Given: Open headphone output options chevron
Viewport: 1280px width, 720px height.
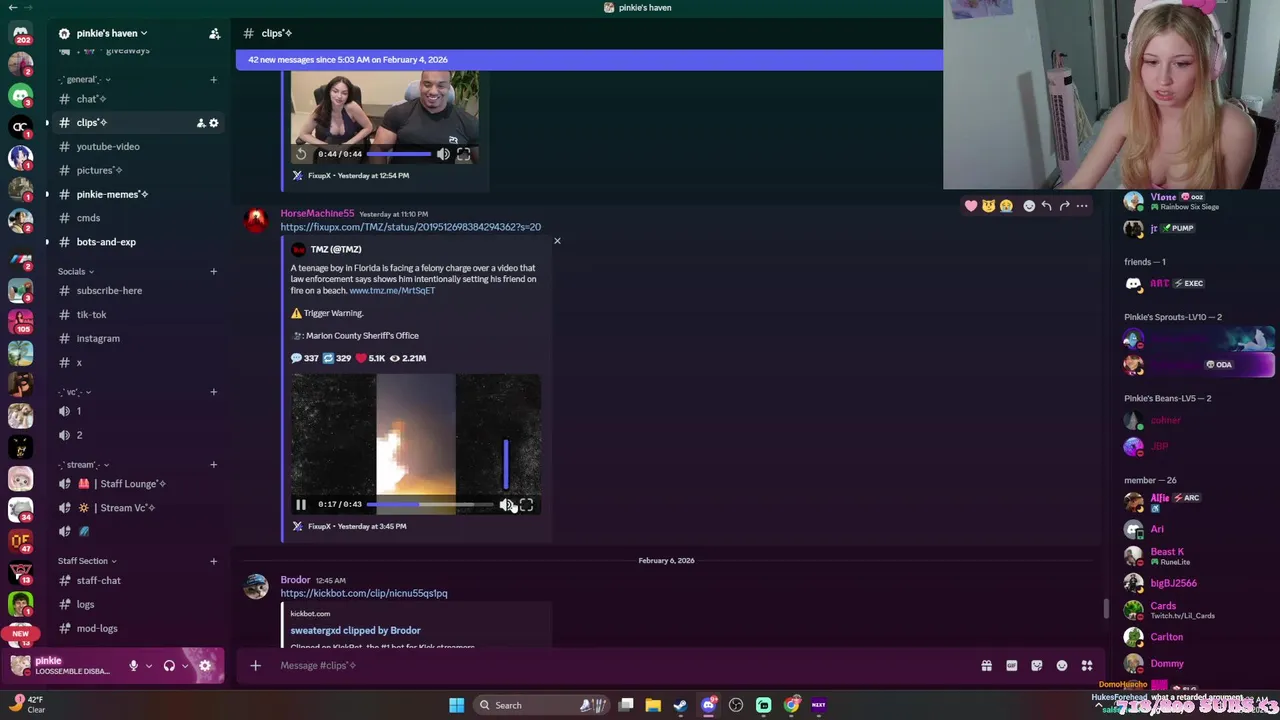Looking at the screenshot, I should 185,665.
